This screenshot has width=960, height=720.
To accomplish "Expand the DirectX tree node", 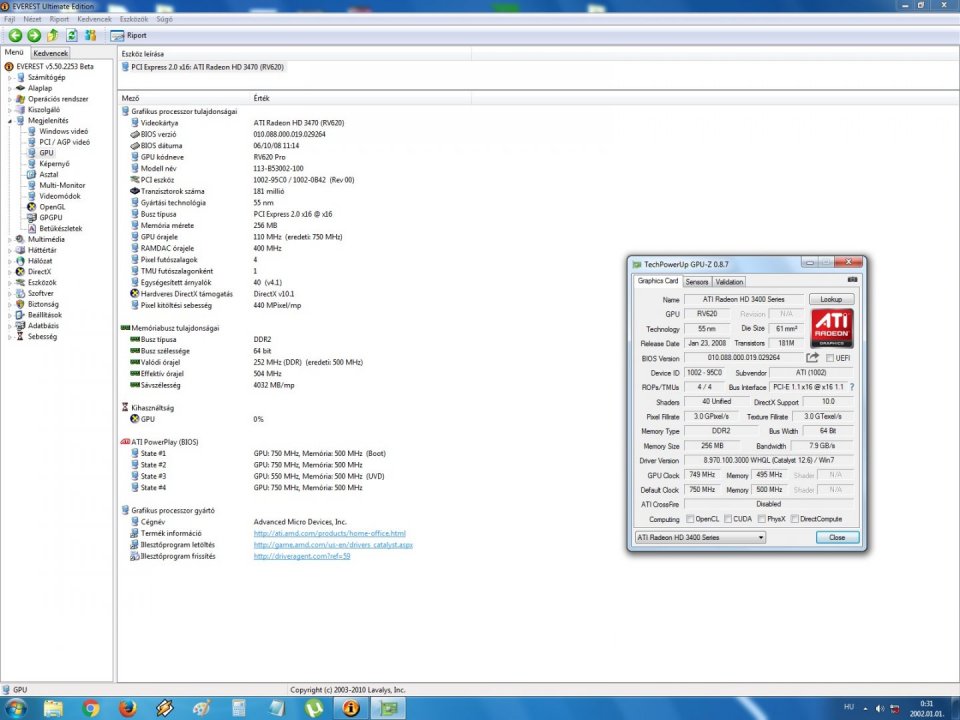I will click(10, 272).
